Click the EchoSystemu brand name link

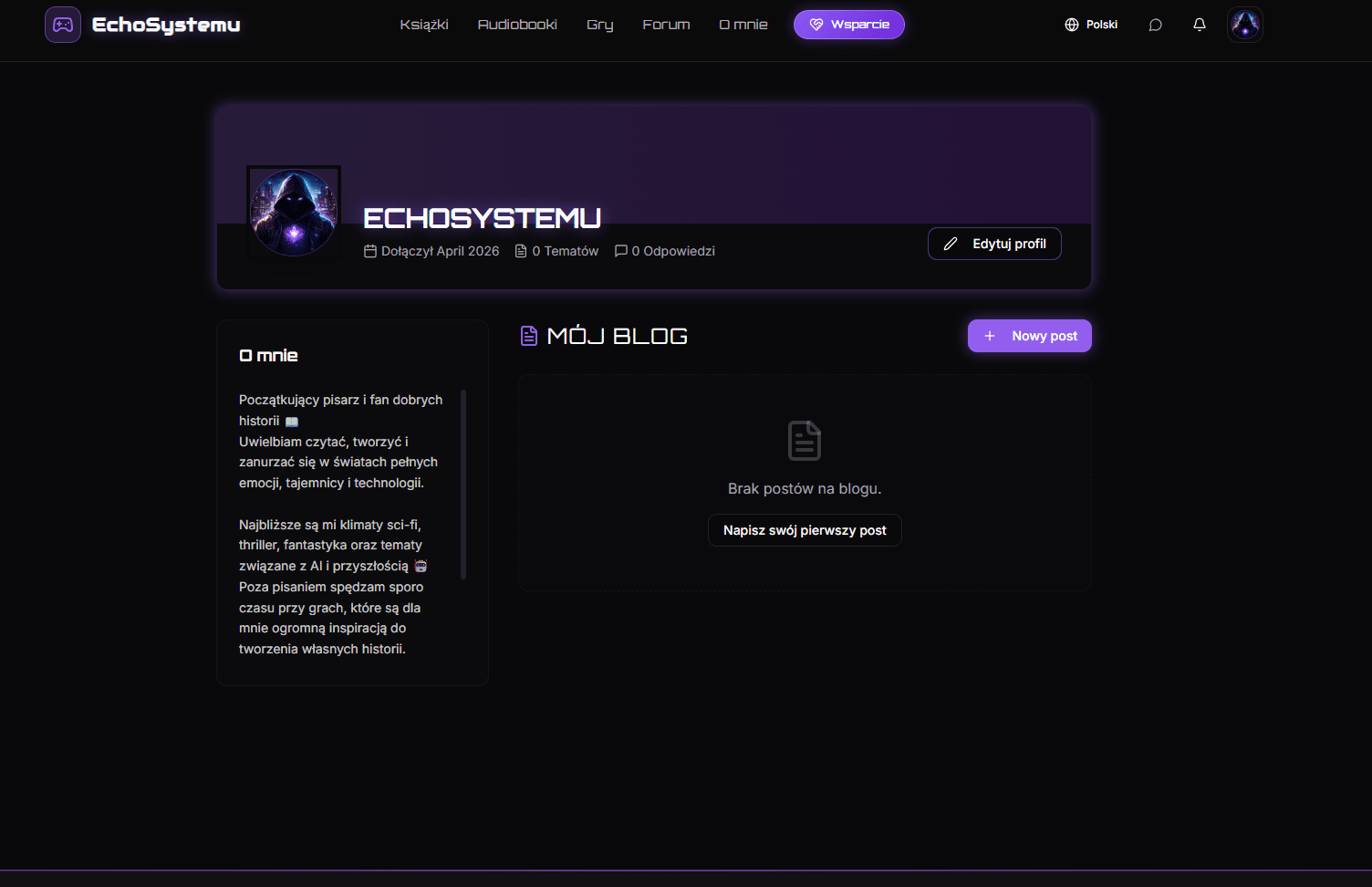[x=166, y=25]
